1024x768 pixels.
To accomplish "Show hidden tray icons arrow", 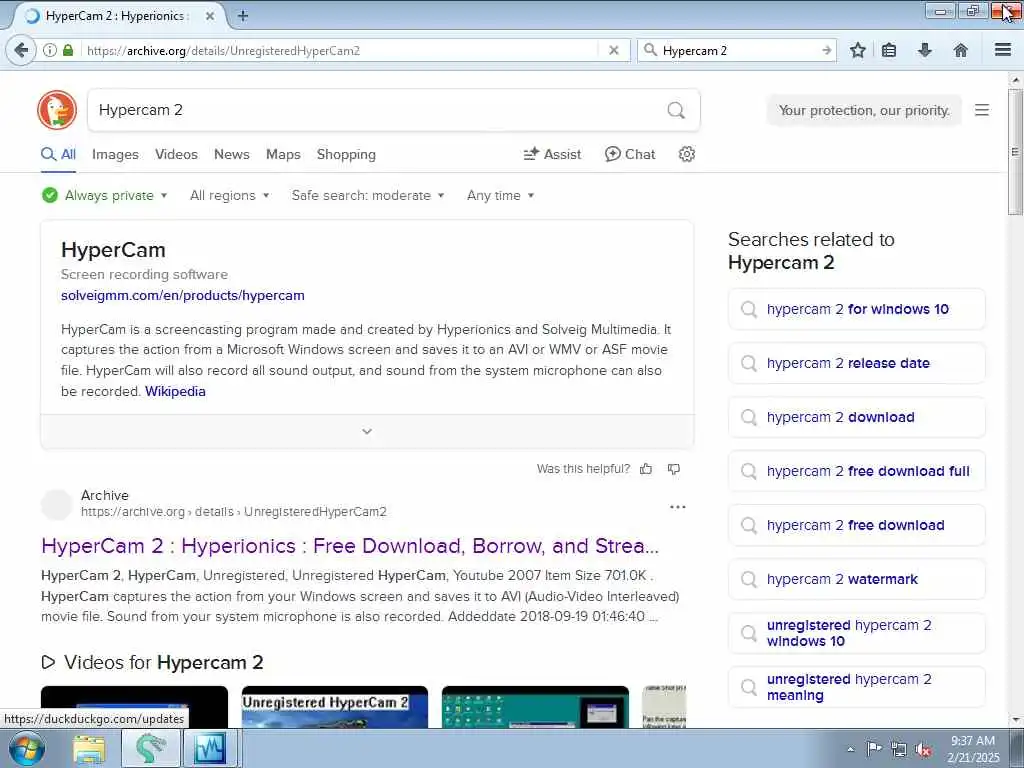I will click(850, 750).
